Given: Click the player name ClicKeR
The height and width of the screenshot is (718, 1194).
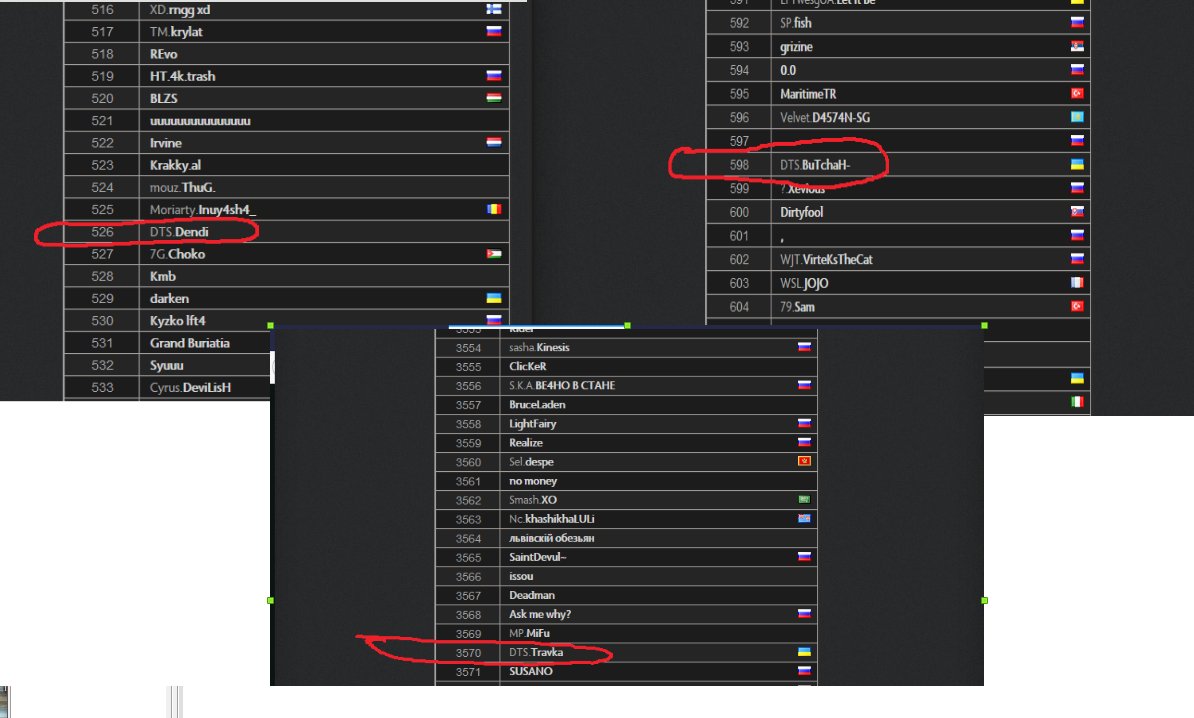Looking at the screenshot, I should point(528,366).
